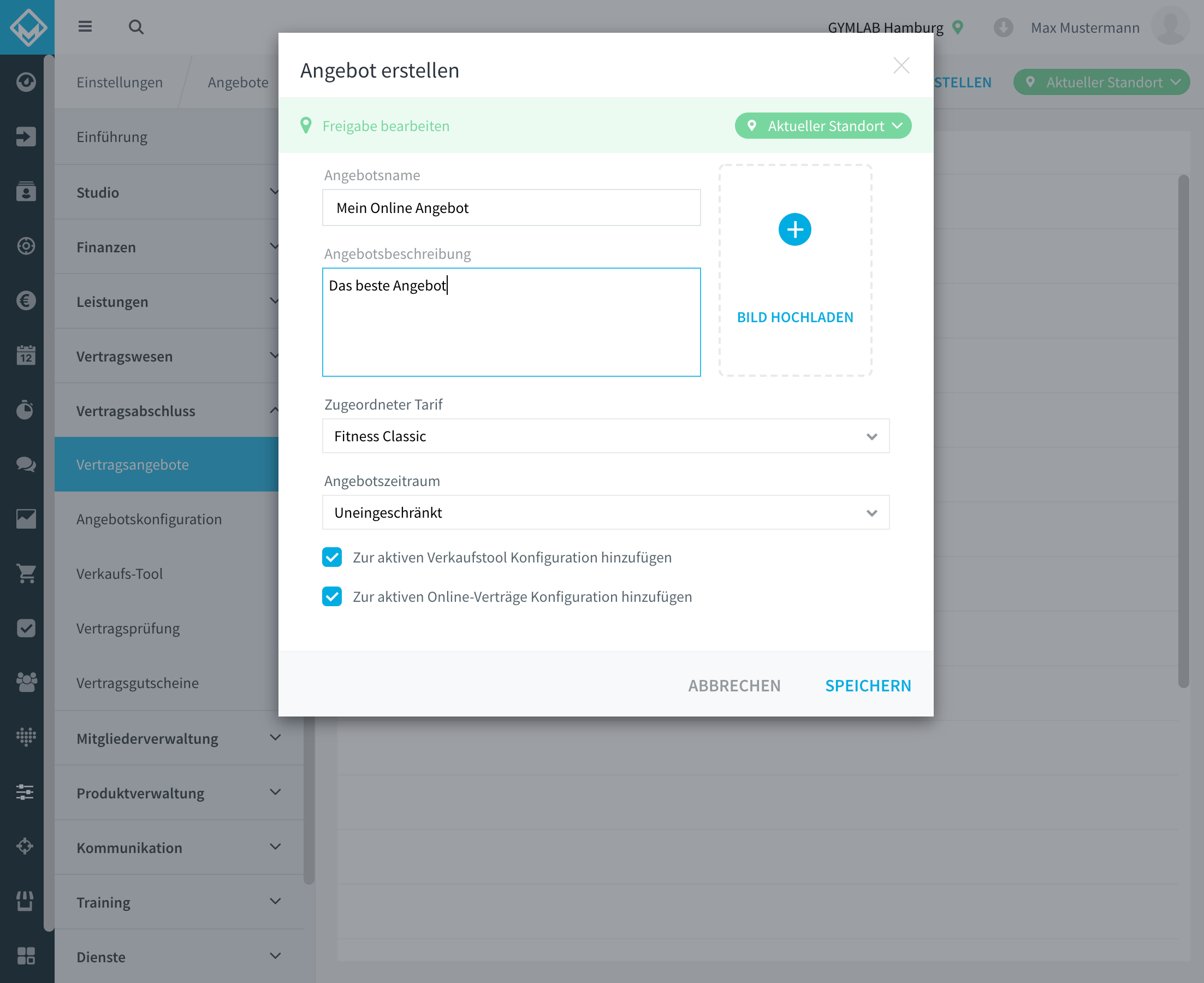Click the download arrow icon in header
The width and height of the screenshot is (1204, 983).
click(x=1003, y=27)
